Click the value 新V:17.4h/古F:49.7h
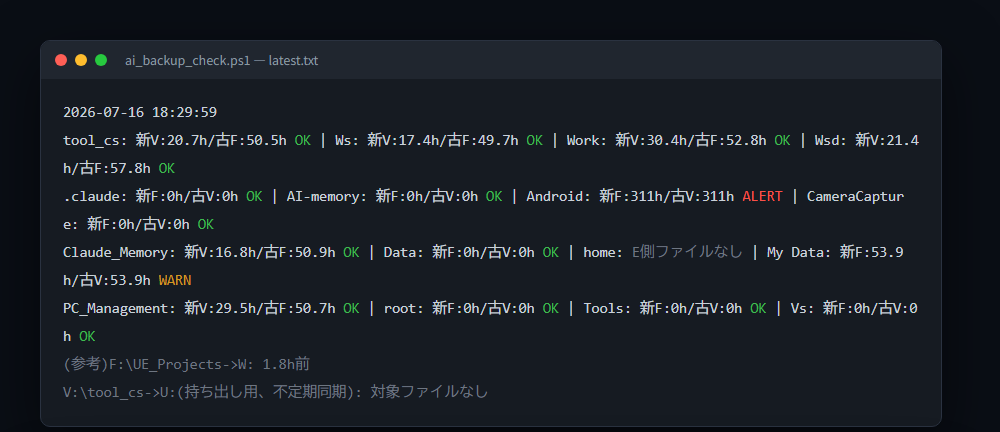This screenshot has height=432, width=1000. click(443, 140)
